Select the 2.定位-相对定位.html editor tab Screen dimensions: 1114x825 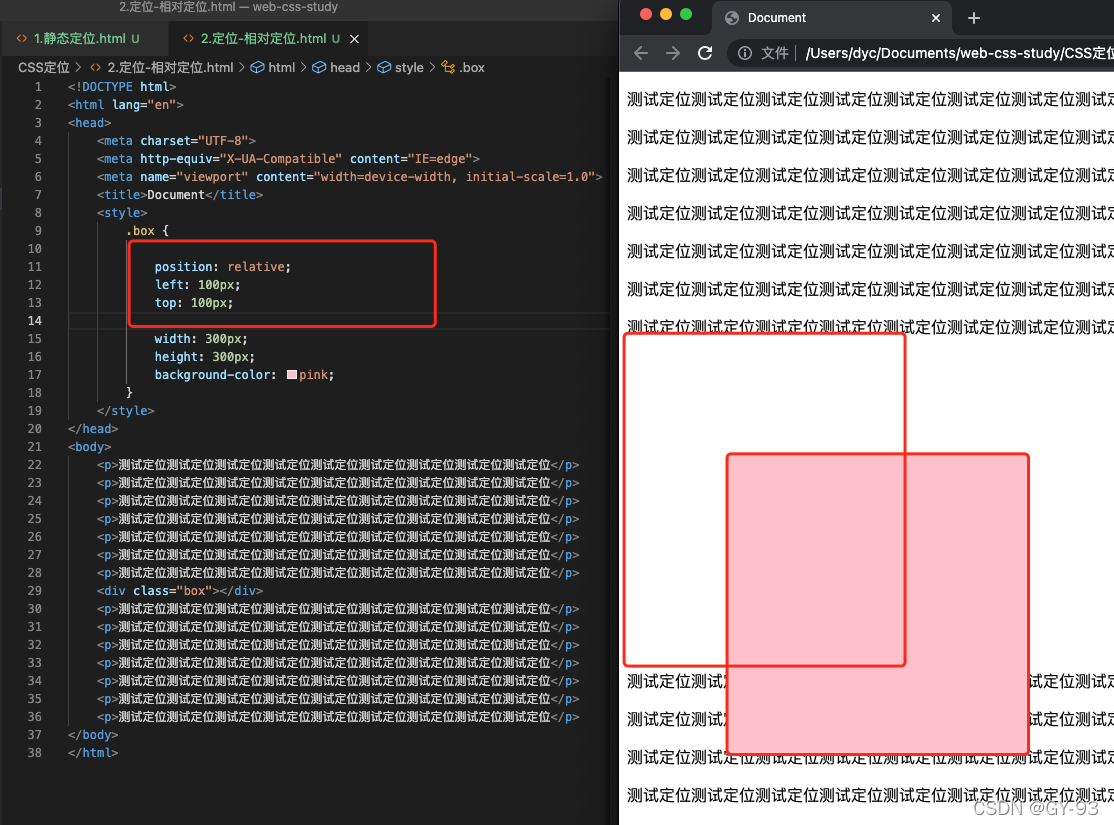pos(263,38)
